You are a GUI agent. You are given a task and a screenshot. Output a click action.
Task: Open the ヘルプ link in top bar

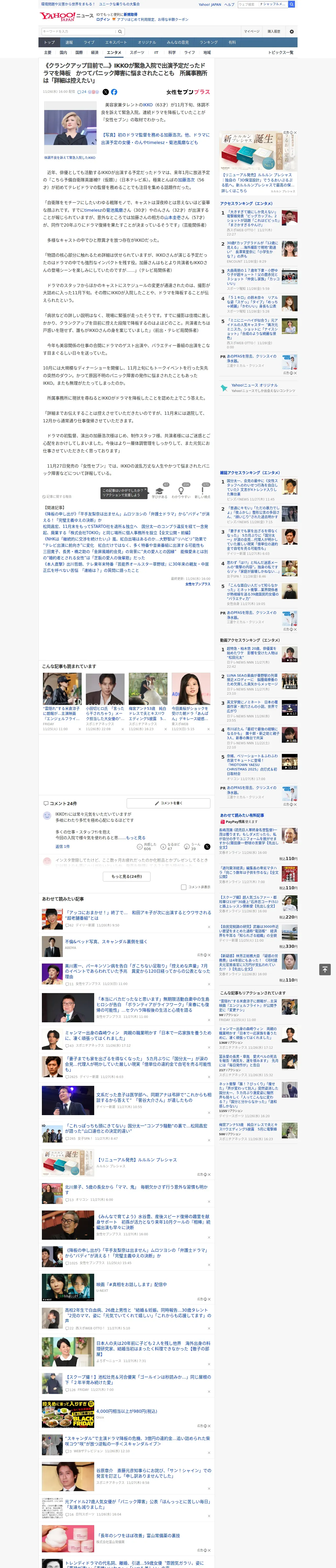[229, 4]
